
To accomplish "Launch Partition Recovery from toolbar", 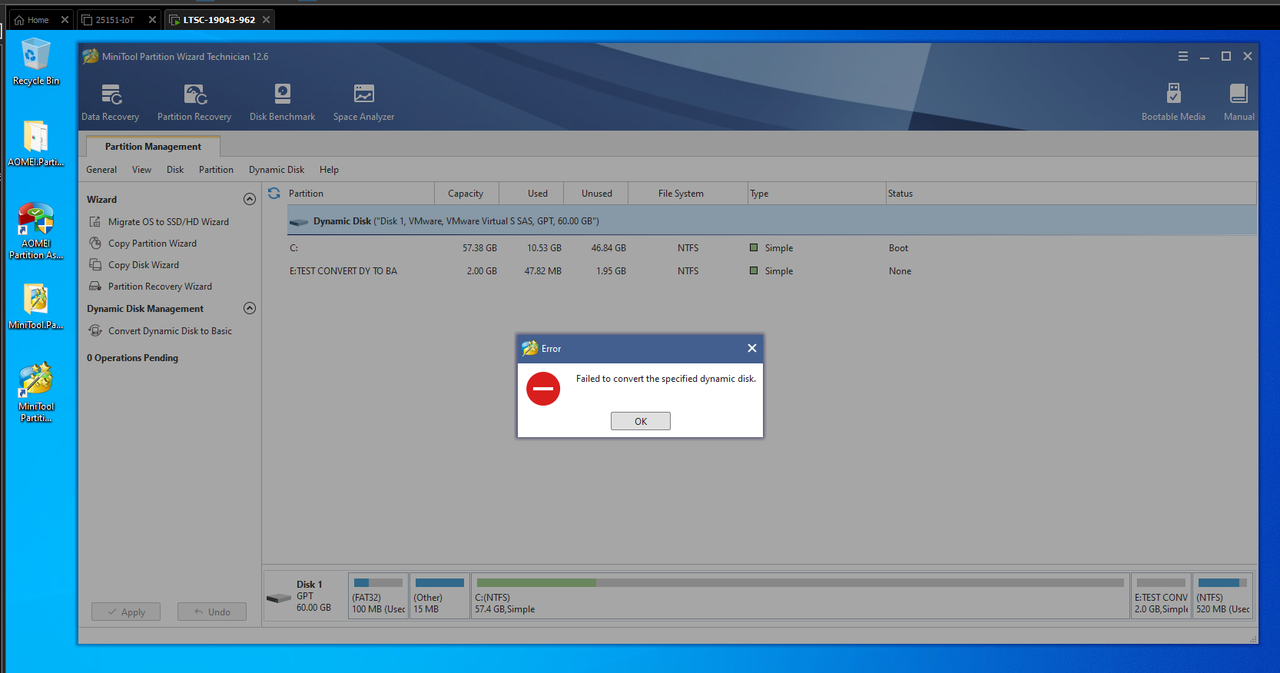I will (x=194, y=103).
